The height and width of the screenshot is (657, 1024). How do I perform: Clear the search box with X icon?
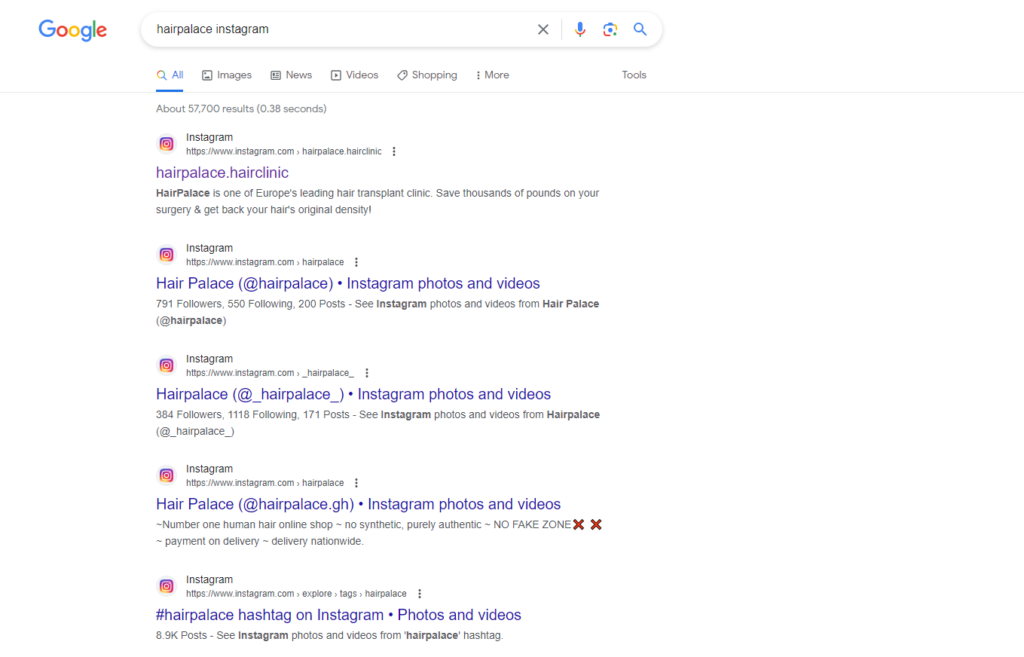[543, 30]
